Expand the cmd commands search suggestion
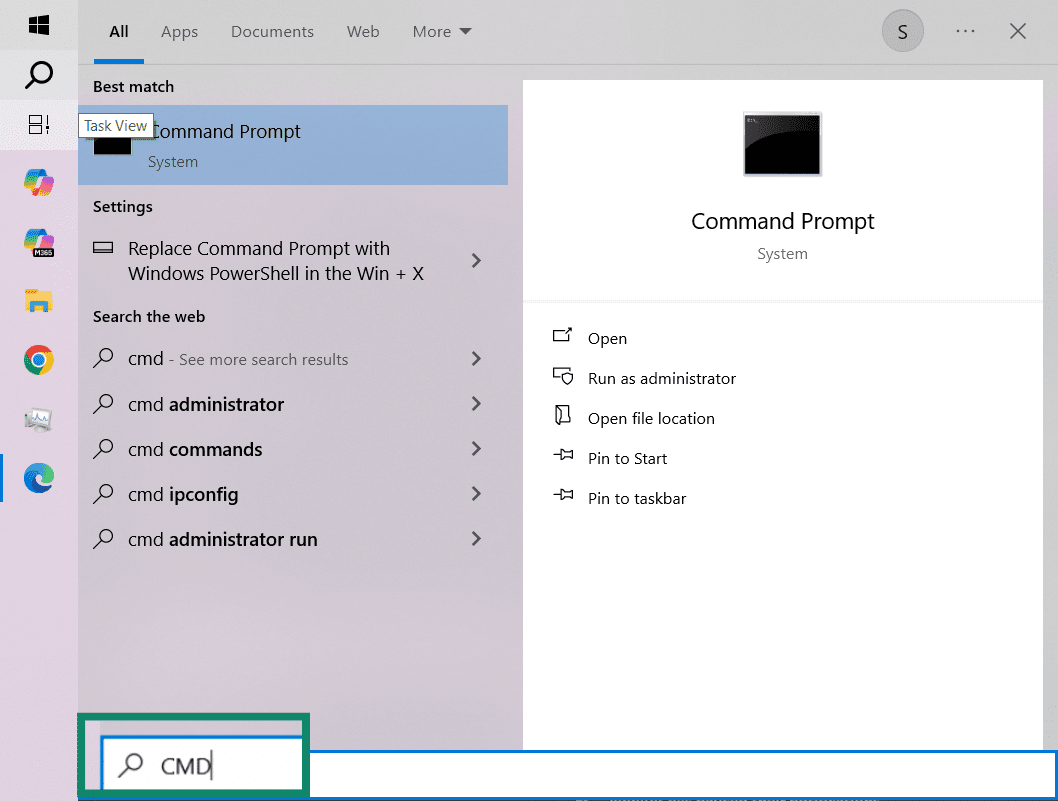The image size is (1058, 801). (475, 449)
